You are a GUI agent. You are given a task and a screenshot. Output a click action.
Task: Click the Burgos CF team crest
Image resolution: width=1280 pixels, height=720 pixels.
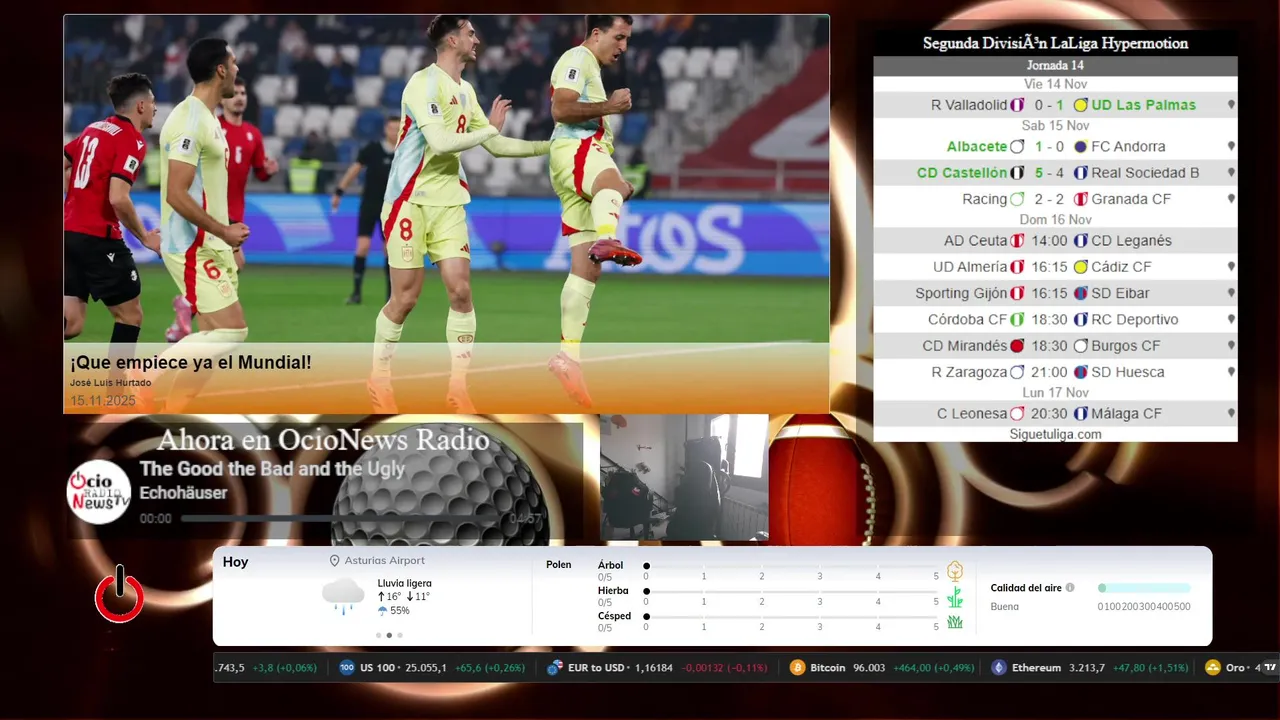coord(1080,346)
